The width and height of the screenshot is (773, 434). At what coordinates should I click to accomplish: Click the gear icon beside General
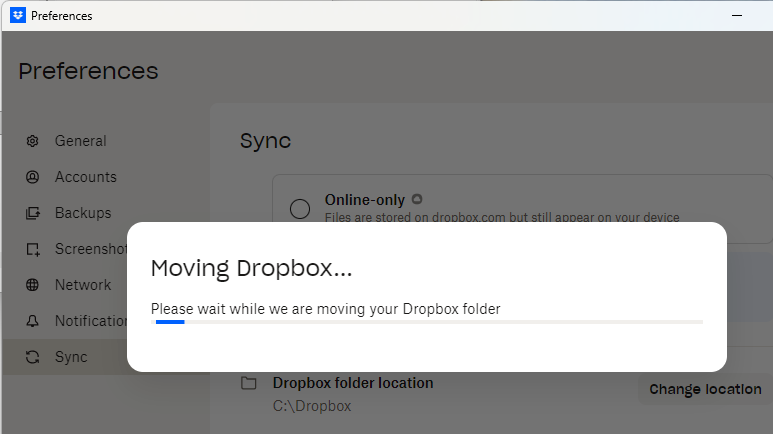[x=33, y=141]
